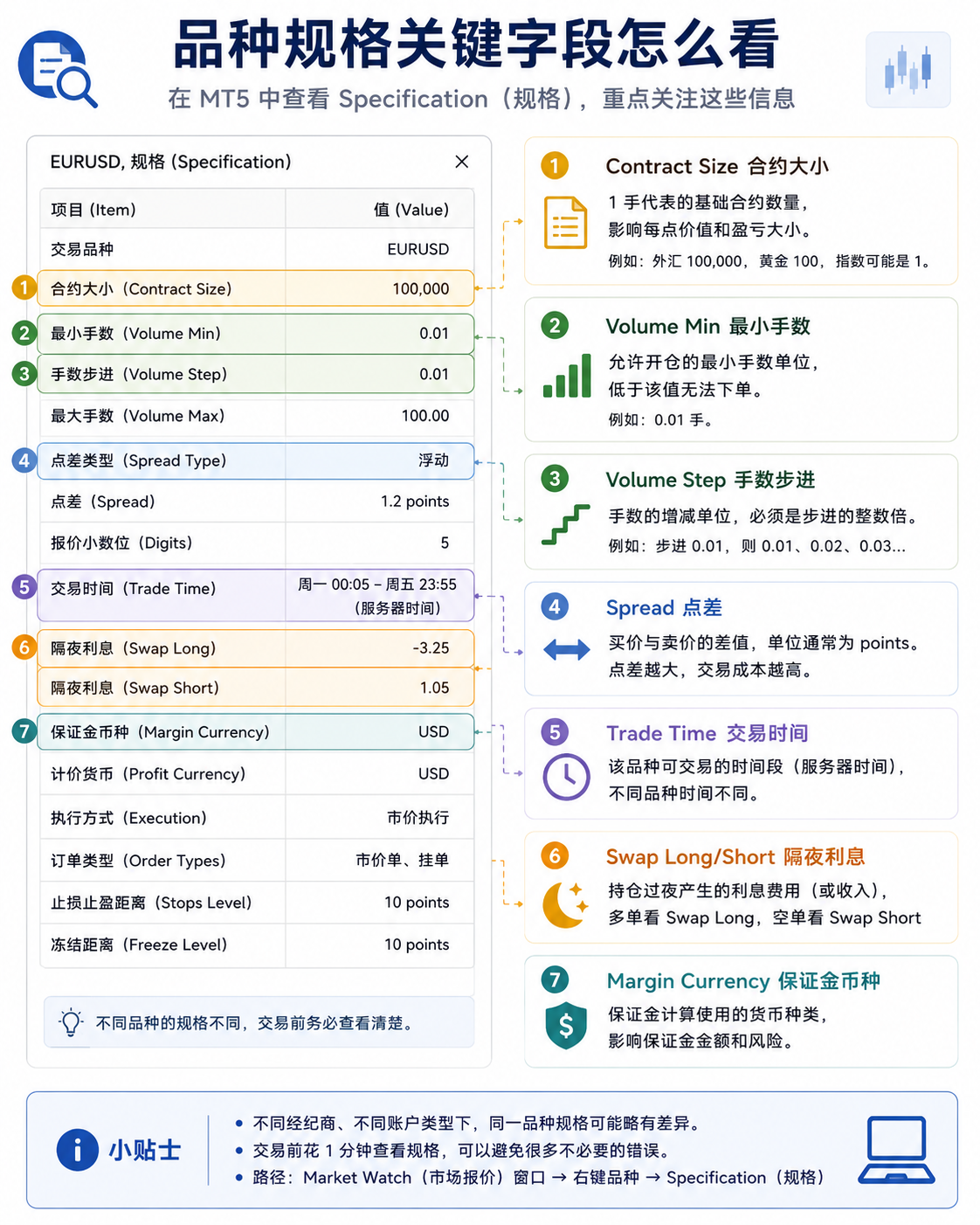Click the 值 (Value) column header
Viewport: 980px width, 1225px height.
411,210
